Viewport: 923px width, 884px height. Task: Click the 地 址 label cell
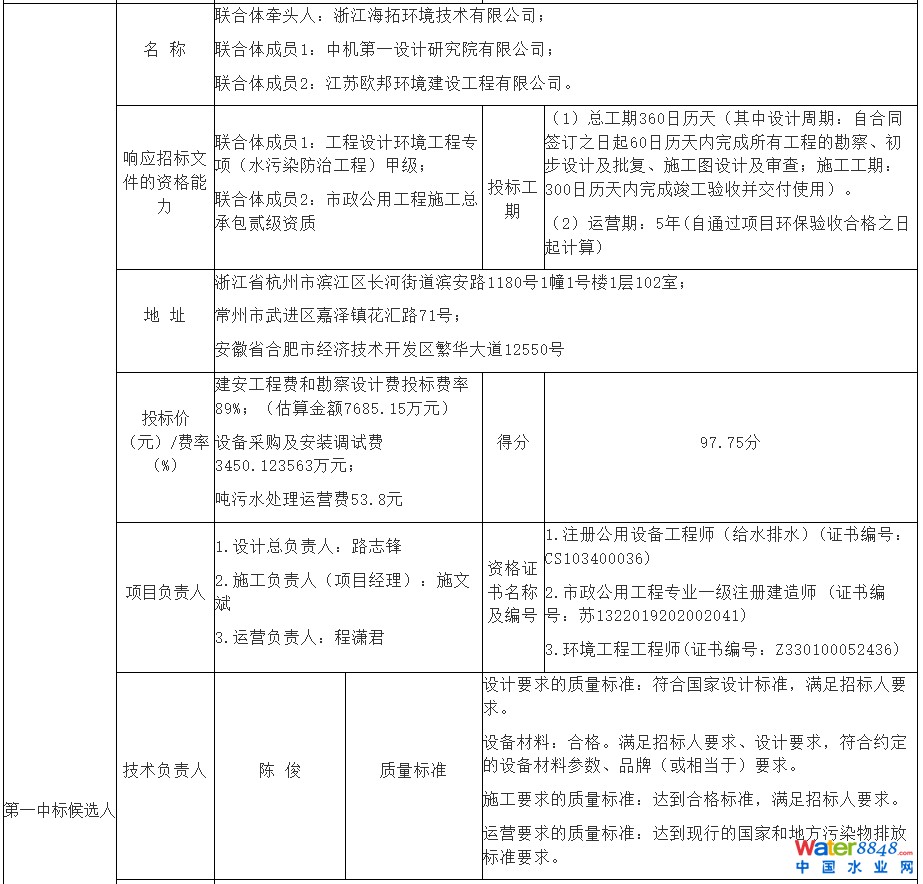coord(165,316)
